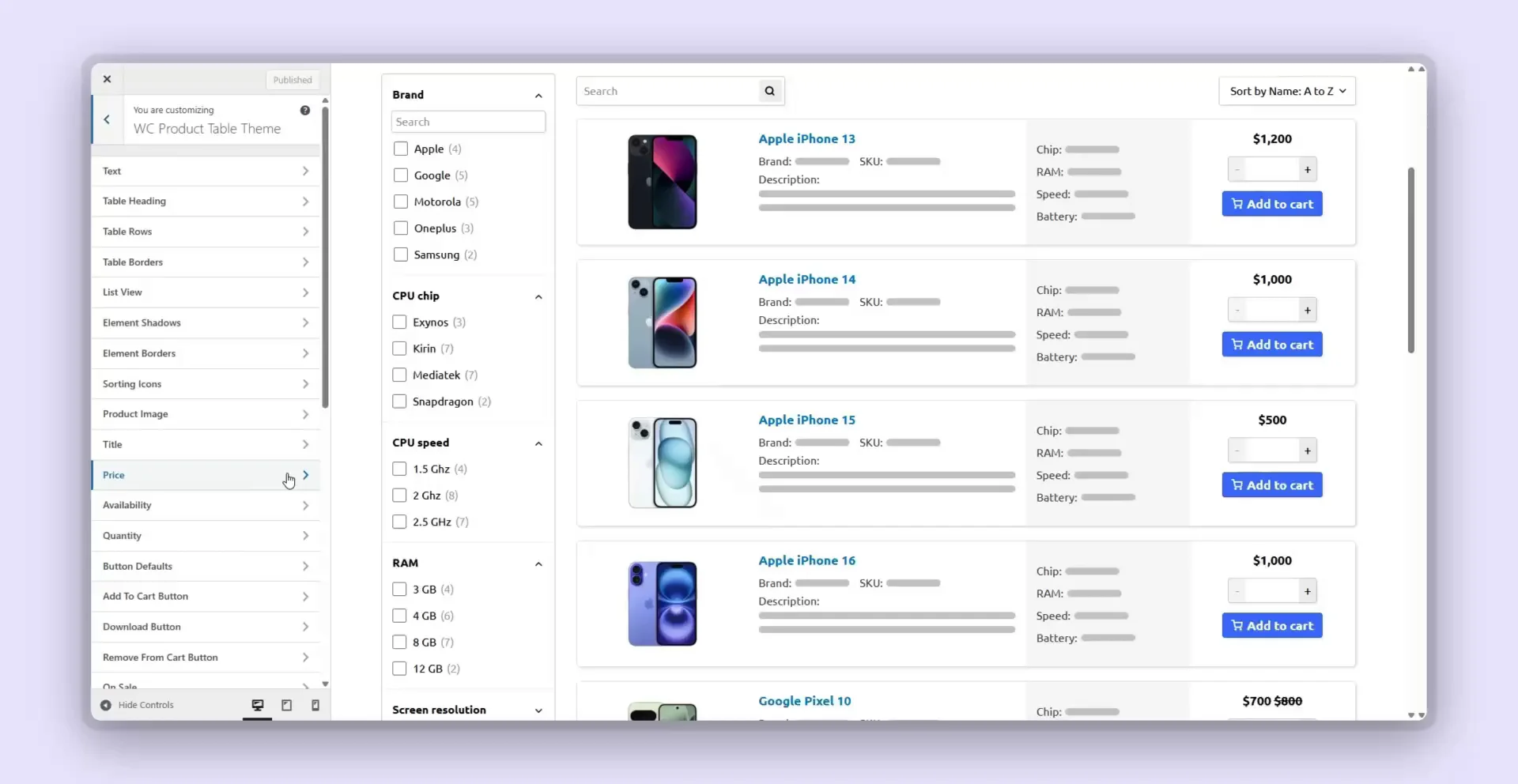
Task: Click the Hide Controls label
Action: pyautogui.click(x=145, y=705)
